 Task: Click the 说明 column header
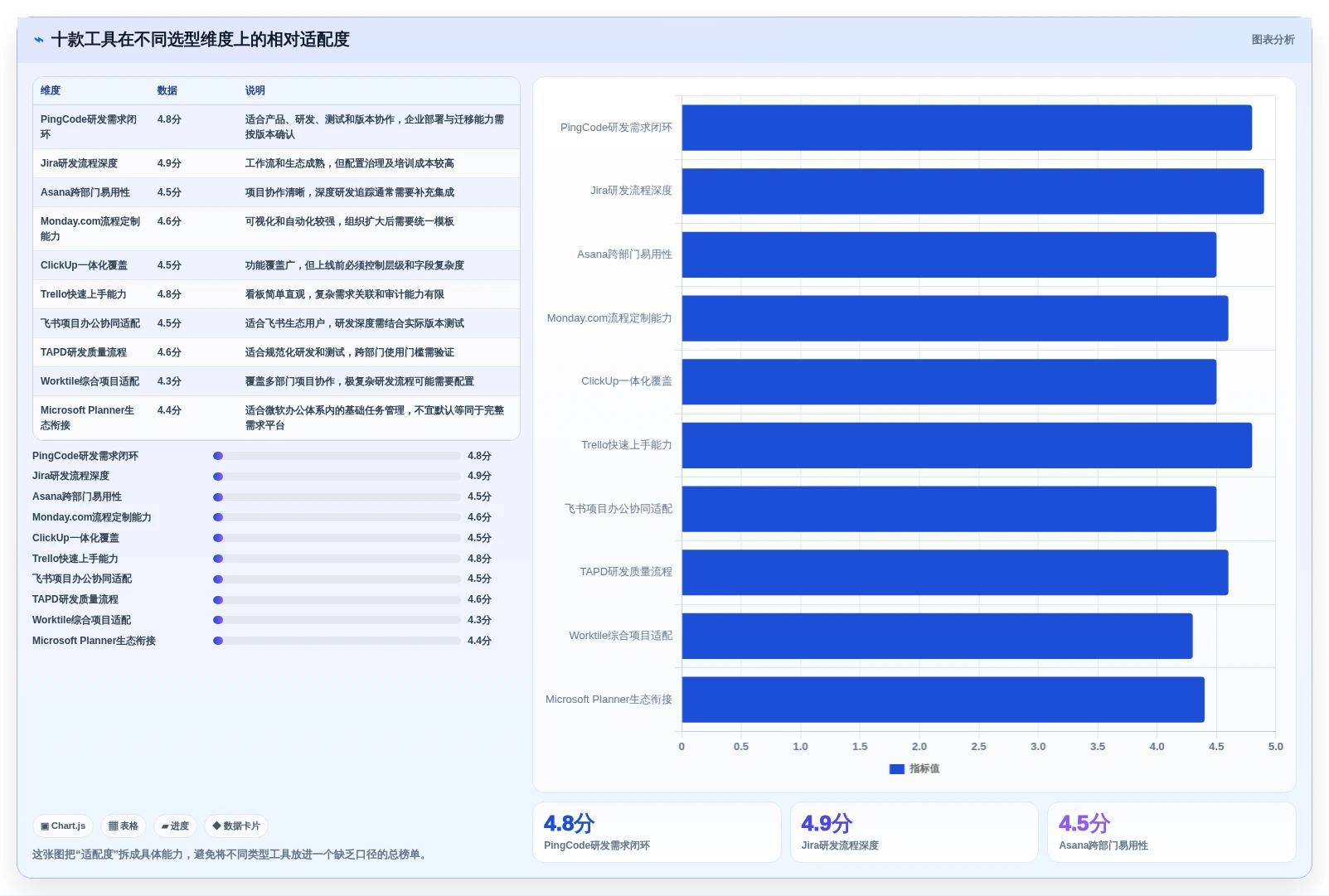click(x=255, y=91)
